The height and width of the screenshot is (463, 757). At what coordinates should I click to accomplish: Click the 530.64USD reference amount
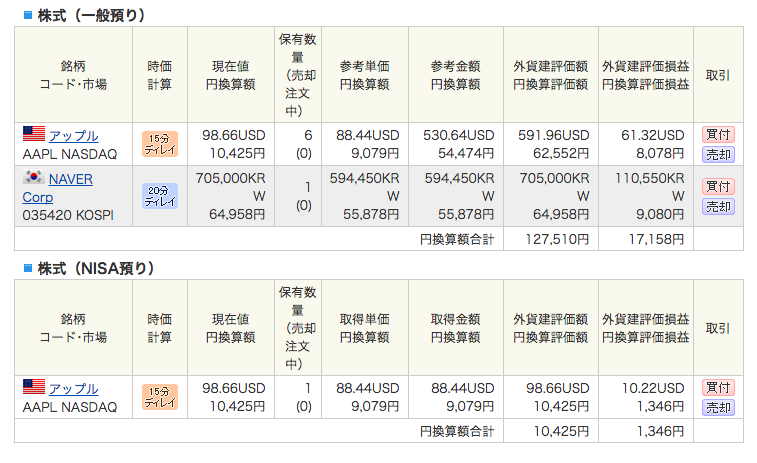click(x=459, y=135)
